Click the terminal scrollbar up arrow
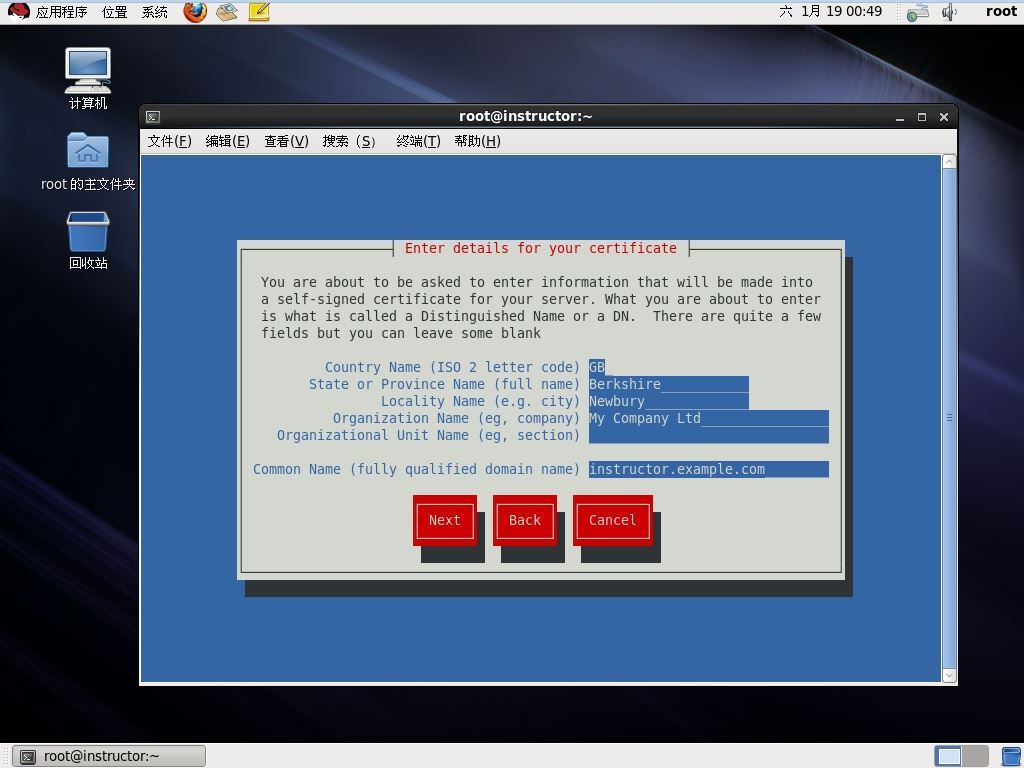The height and width of the screenshot is (768, 1024). click(x=950, y=162)
